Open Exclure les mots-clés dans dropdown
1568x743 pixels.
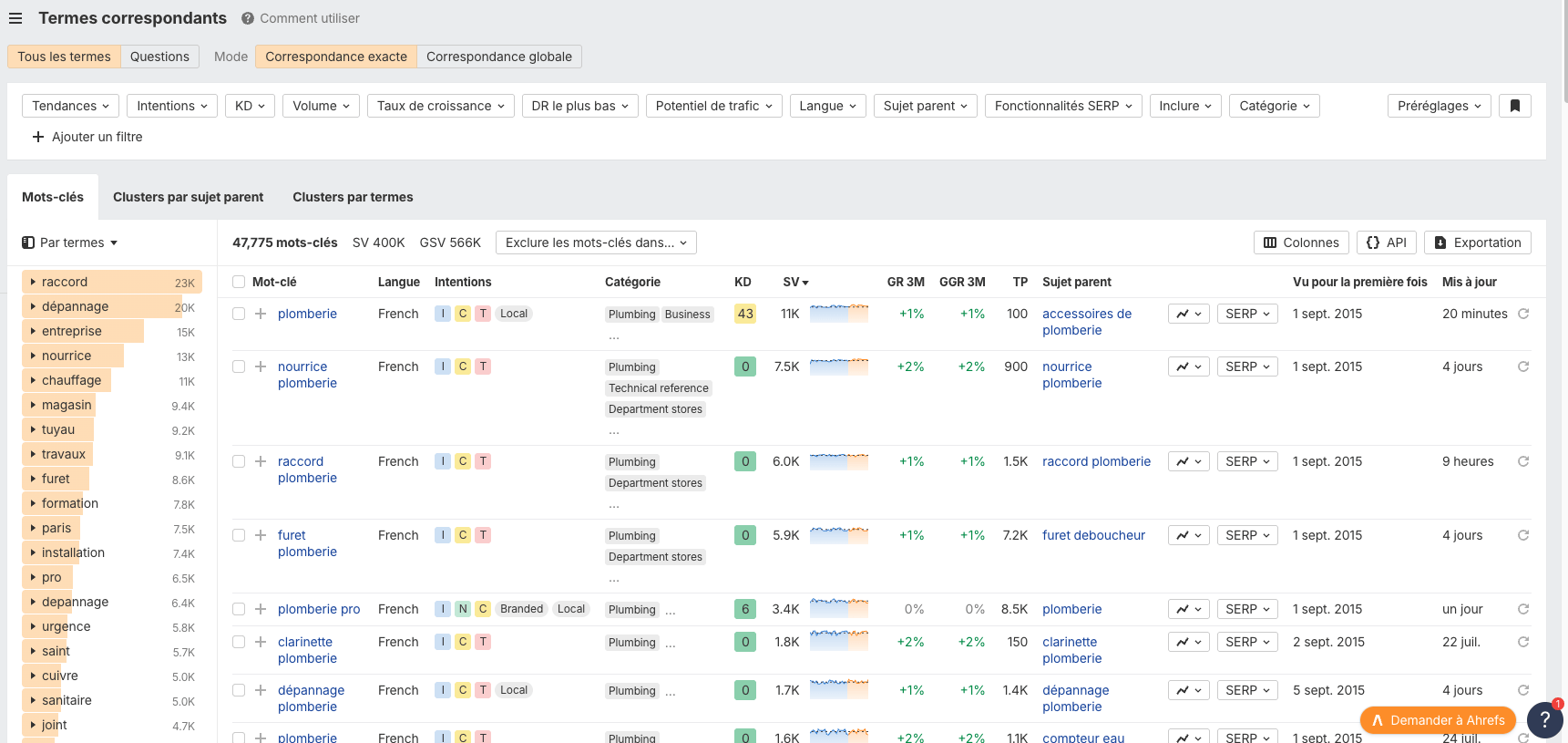tap(596, 243)
